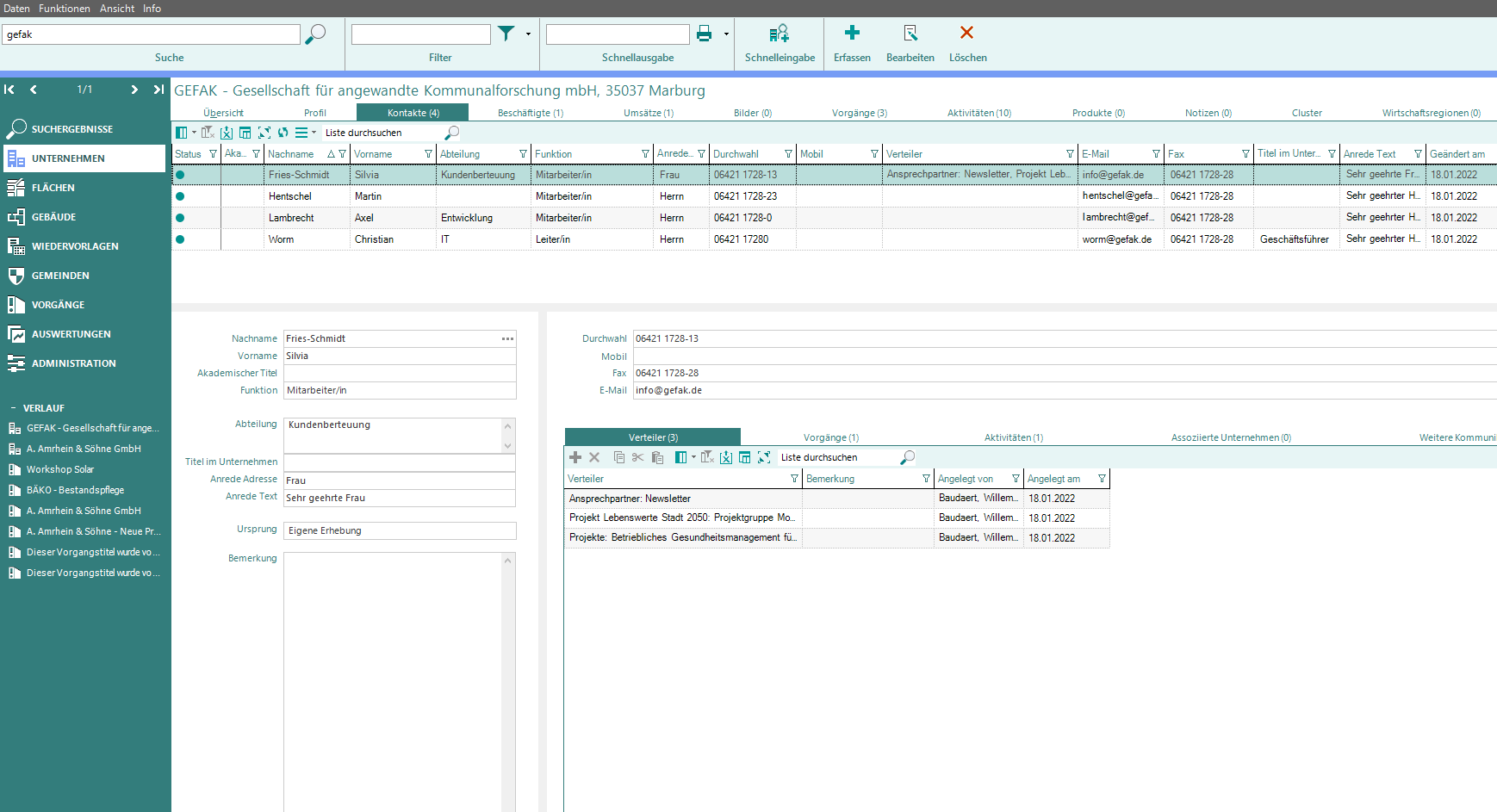This screenshot has width=1497, height=812.
Task: Add a new Verteiler entry with plus icon
Action: [x=575, y=457]
